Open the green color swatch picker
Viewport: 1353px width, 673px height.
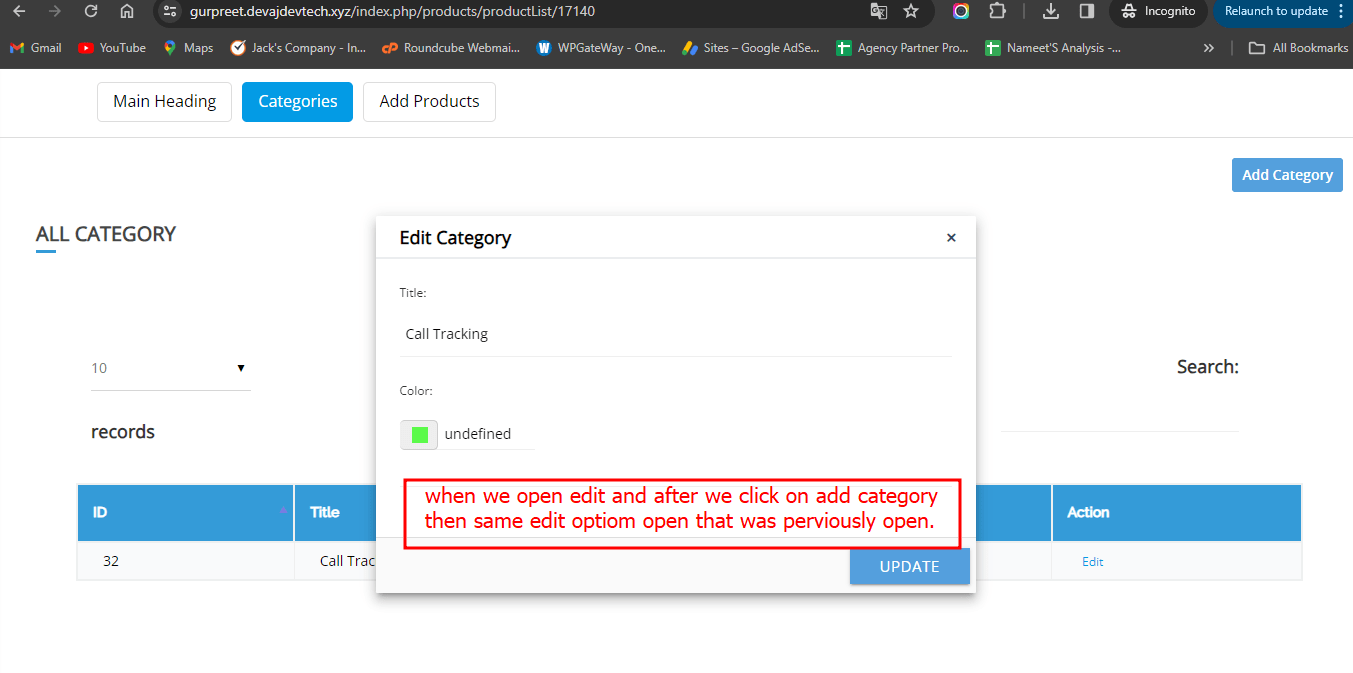[x=419, y=435]
